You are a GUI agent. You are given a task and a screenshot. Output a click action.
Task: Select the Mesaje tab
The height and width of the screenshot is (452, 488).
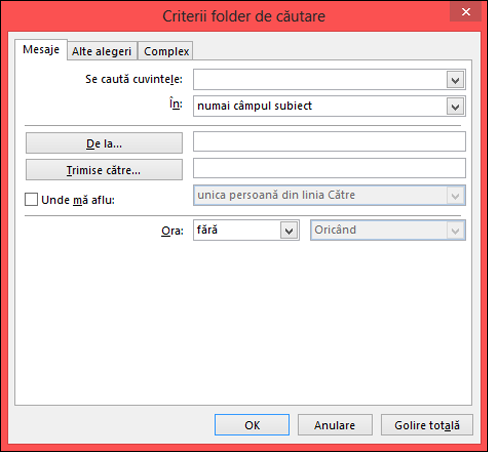(41, 50)
